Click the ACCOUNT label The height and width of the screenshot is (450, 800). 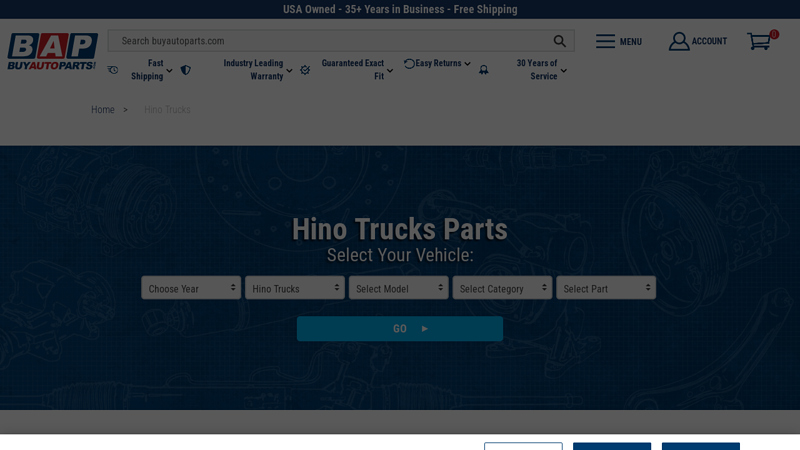point(709,41)
